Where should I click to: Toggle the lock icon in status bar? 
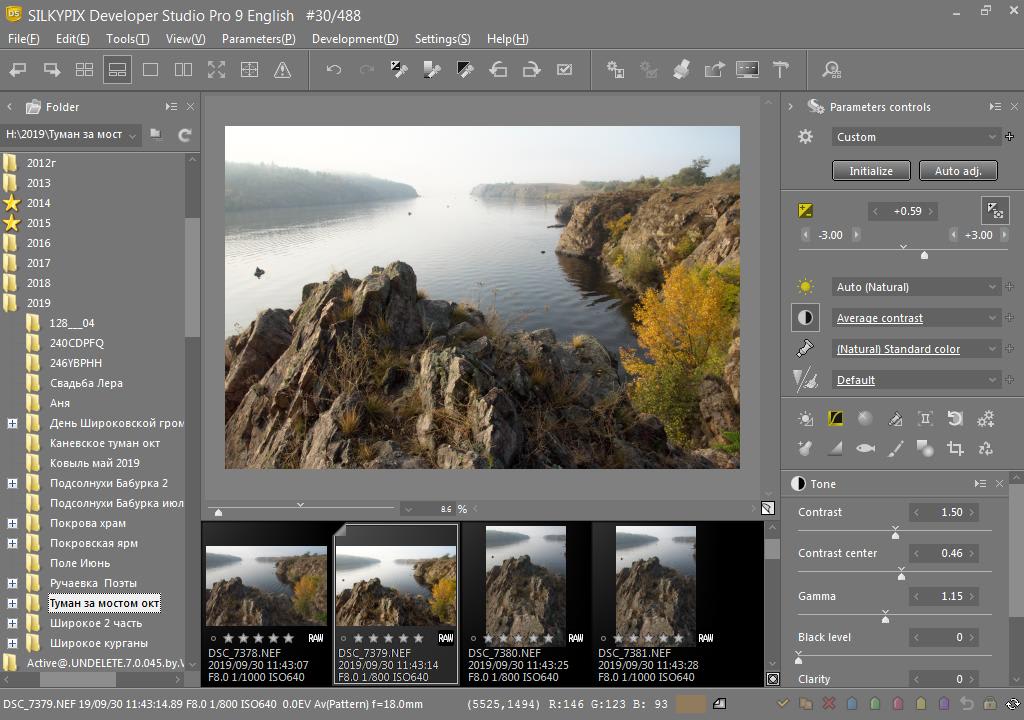click(x=989, y=704)
